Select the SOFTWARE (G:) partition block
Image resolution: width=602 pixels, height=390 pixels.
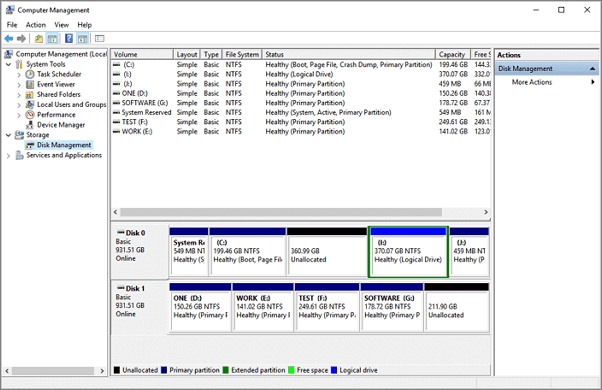tap(392, 307)
